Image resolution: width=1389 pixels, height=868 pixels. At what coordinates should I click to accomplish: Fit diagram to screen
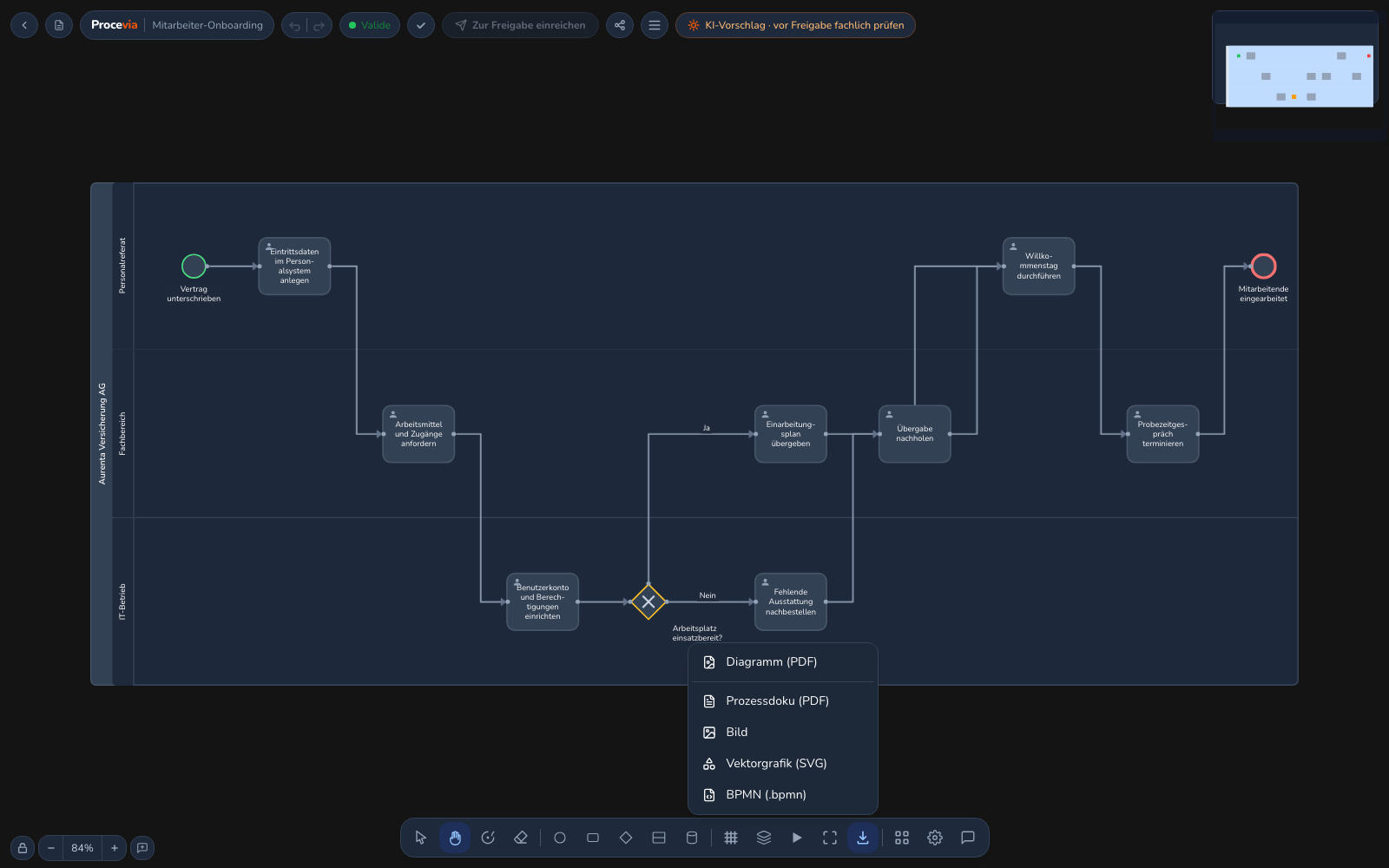pyautogui.click(x=830, y=838)
